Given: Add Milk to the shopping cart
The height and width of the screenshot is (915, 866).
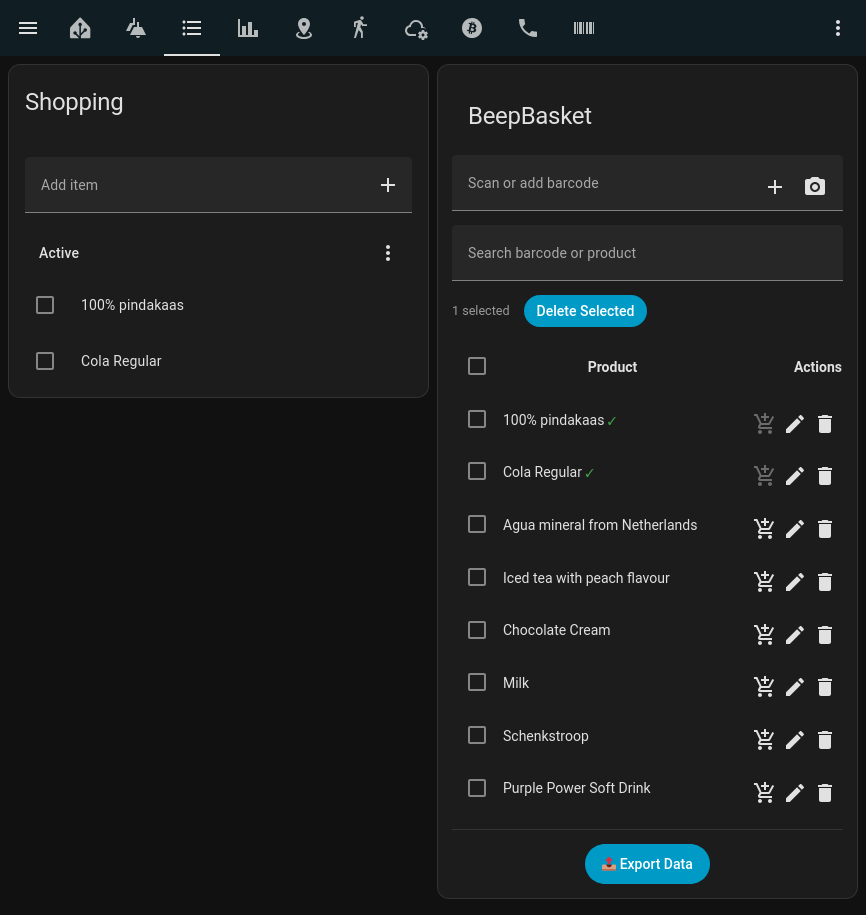Looking at the screenshot, I should tap(764, 686).
